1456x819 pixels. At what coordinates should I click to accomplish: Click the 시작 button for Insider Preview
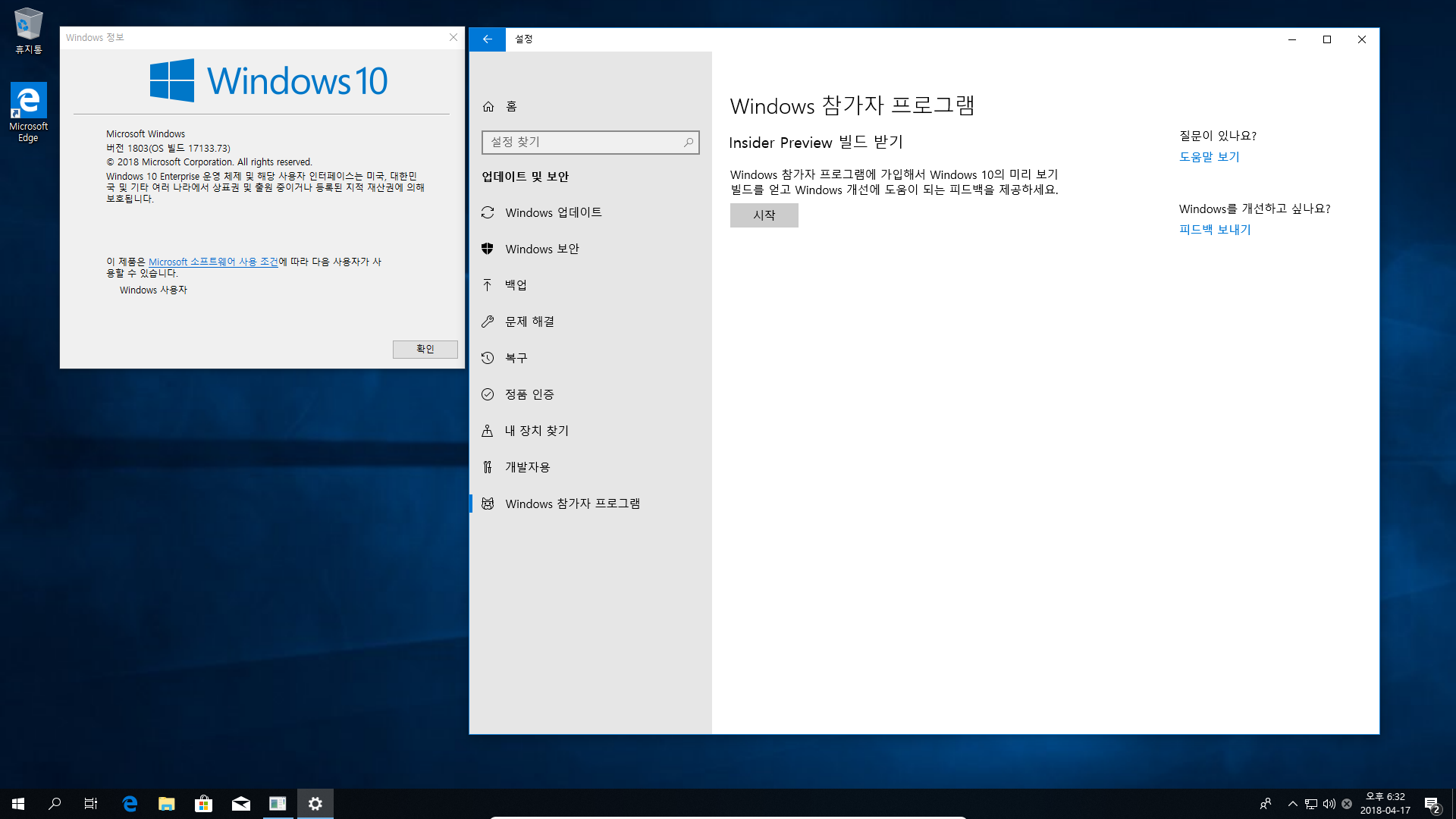tap(764, 215)
